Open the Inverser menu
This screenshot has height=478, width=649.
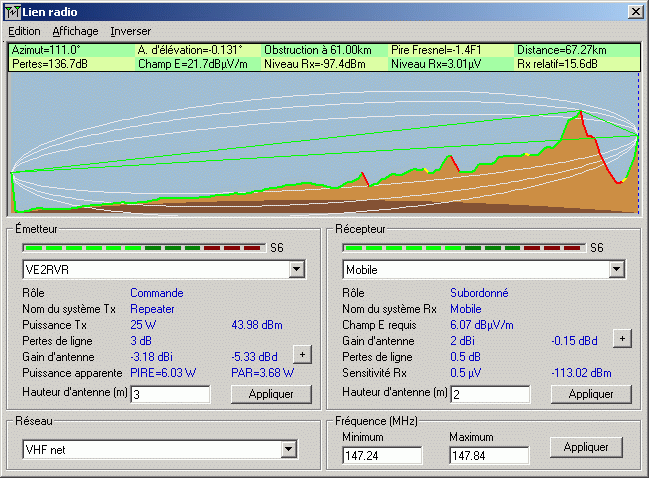[130, 31]
